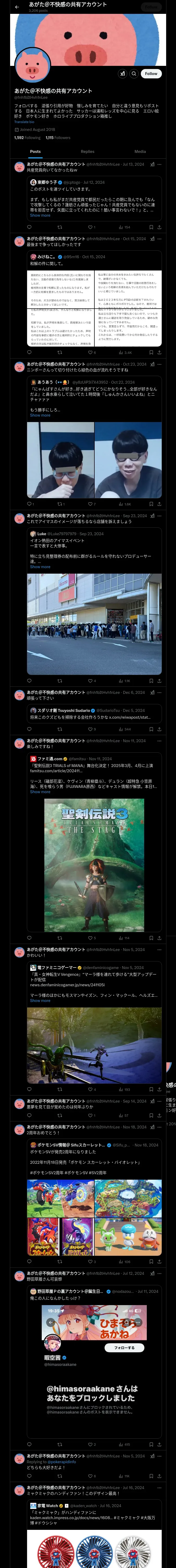View analytics count on the Nov 11, 2024 post

tap(125, 938)
